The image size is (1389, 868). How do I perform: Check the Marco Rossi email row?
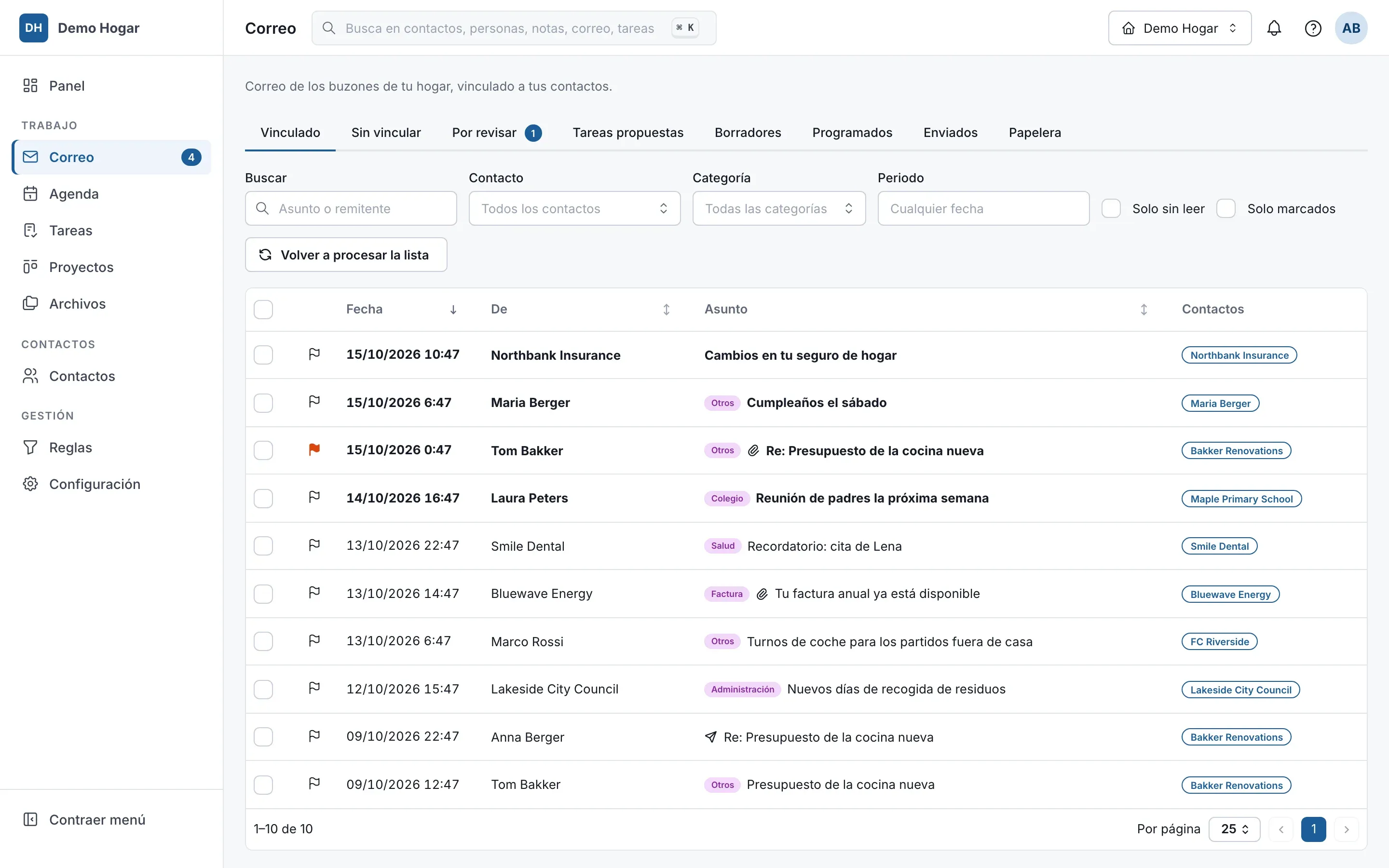263,641
